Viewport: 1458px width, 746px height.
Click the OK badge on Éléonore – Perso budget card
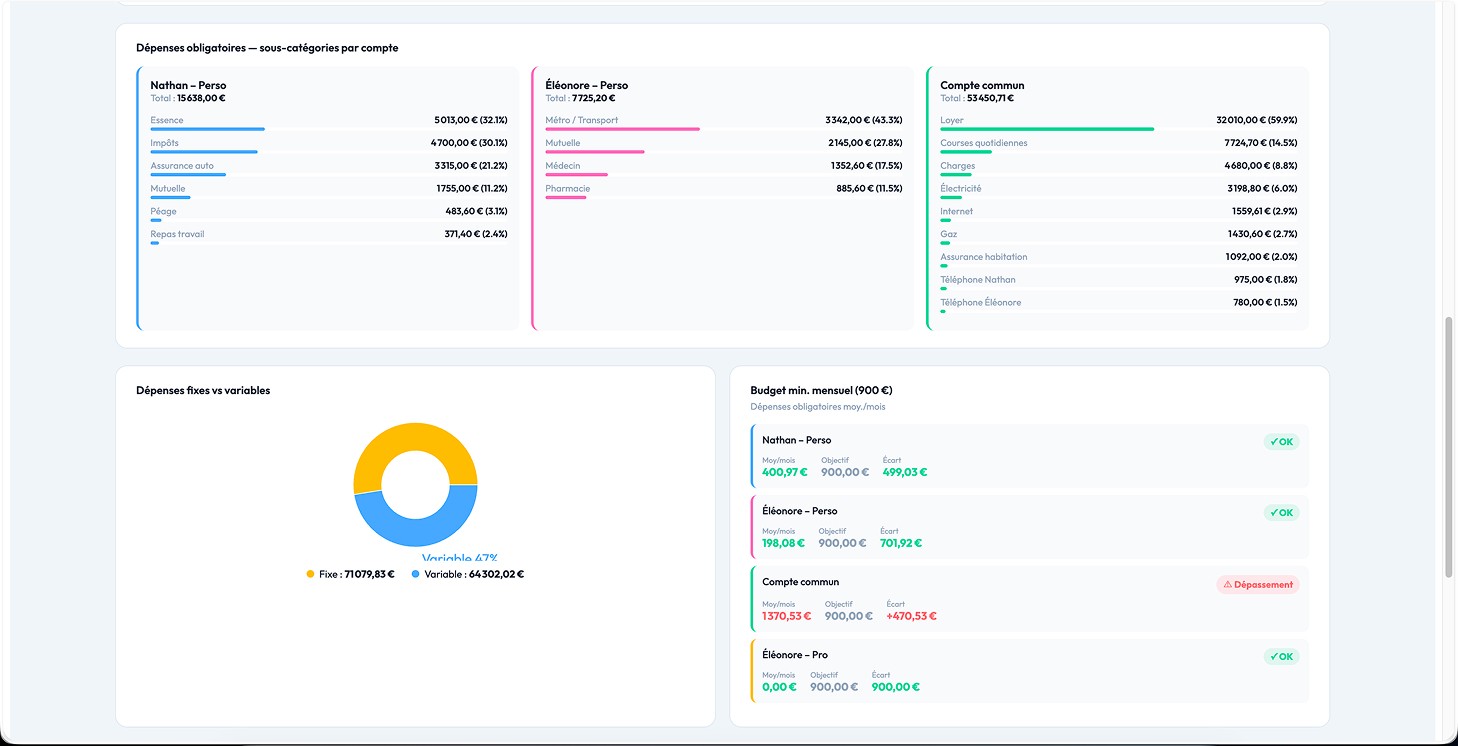point(1281,513)
